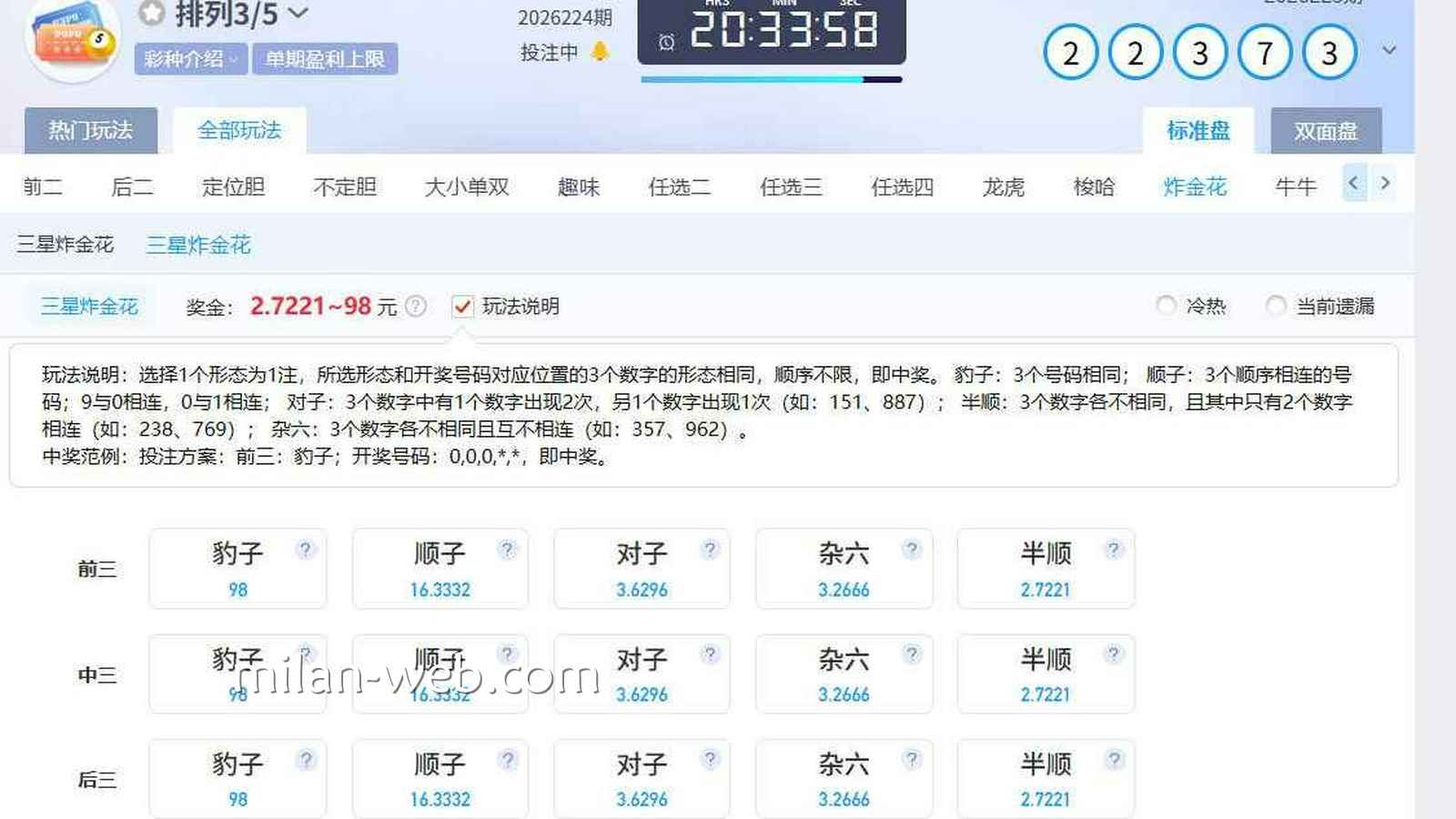Click the help icon on 中三 豹子
The height and width of the screenshot is (819, 1456).
[306, 653]
